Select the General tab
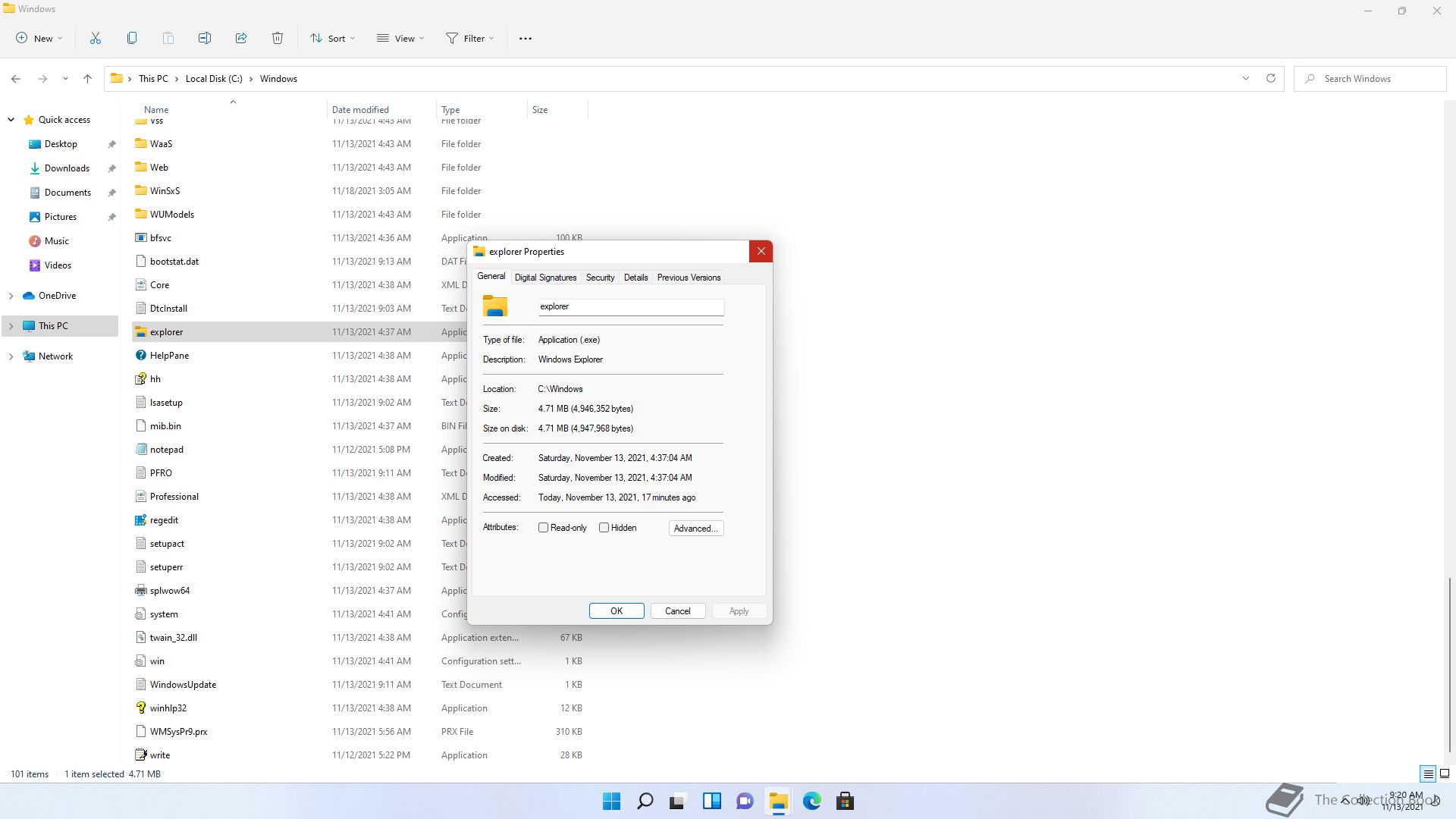 pos(491,277)
